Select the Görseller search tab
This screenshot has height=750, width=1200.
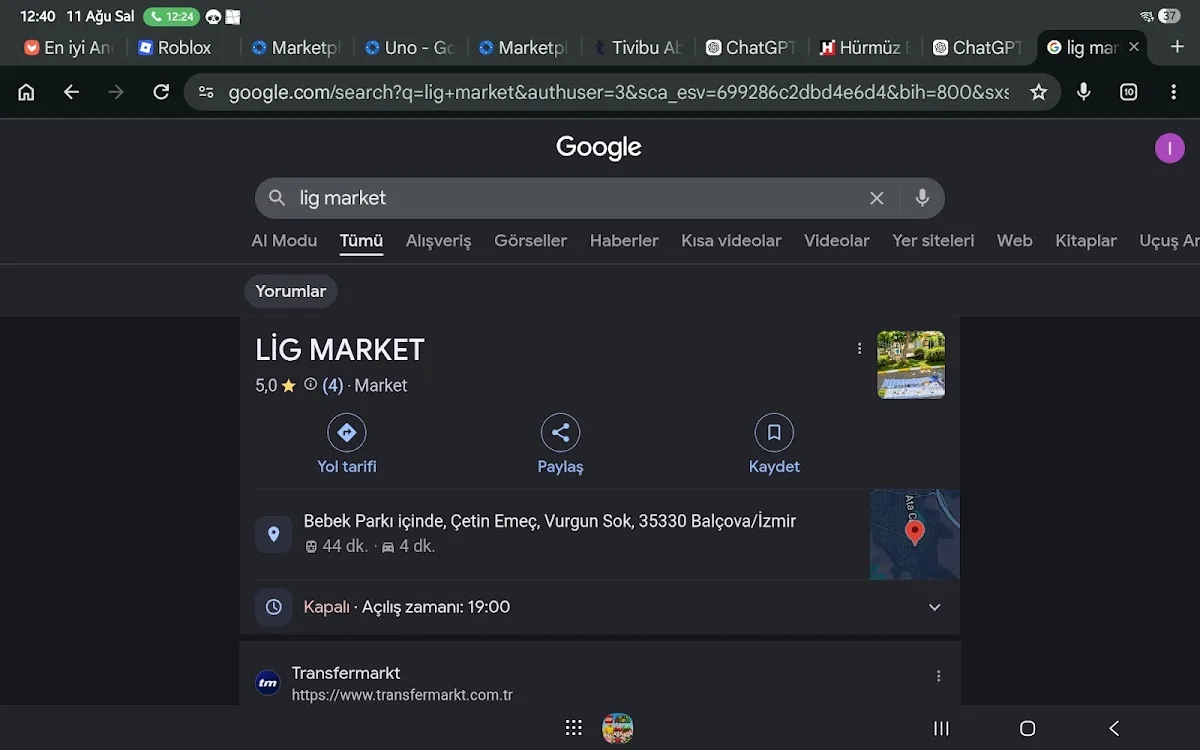pos(530,241)
